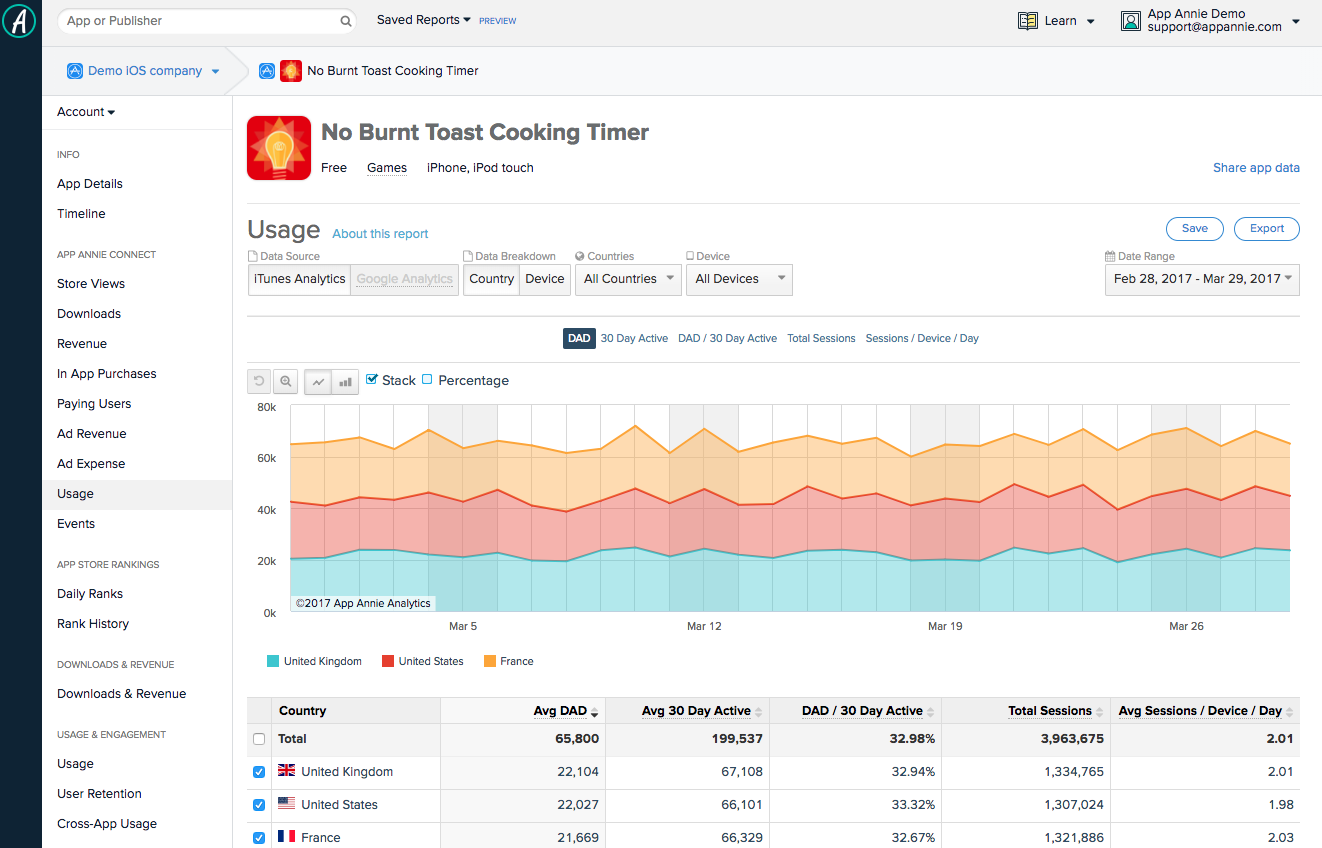Click the App Annie logo icon
Viewport: 1322px width, 848px height.
[20, 21]
